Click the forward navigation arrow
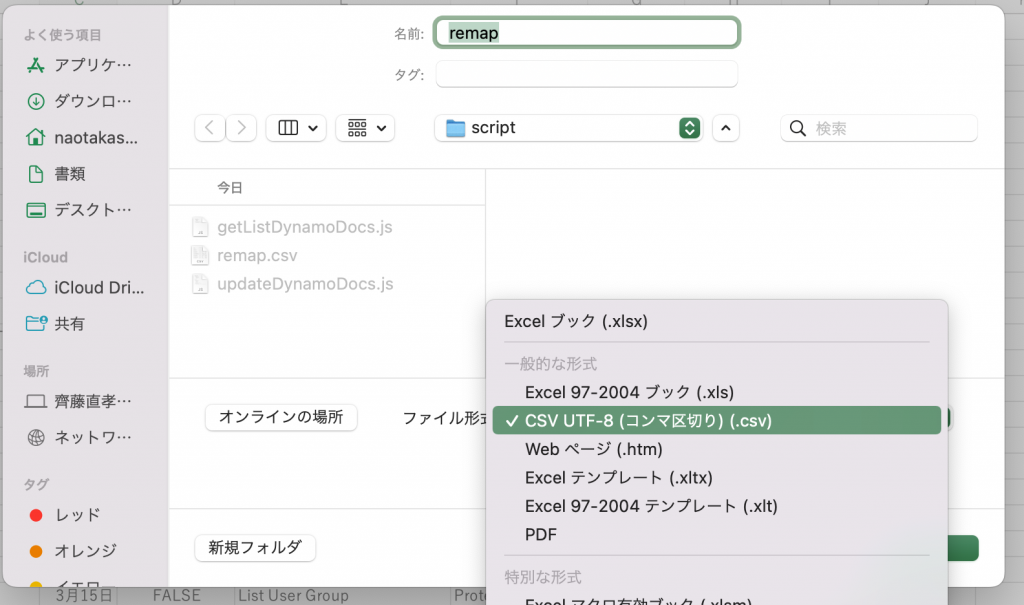The image size is (1024, 605). (241, 128)
